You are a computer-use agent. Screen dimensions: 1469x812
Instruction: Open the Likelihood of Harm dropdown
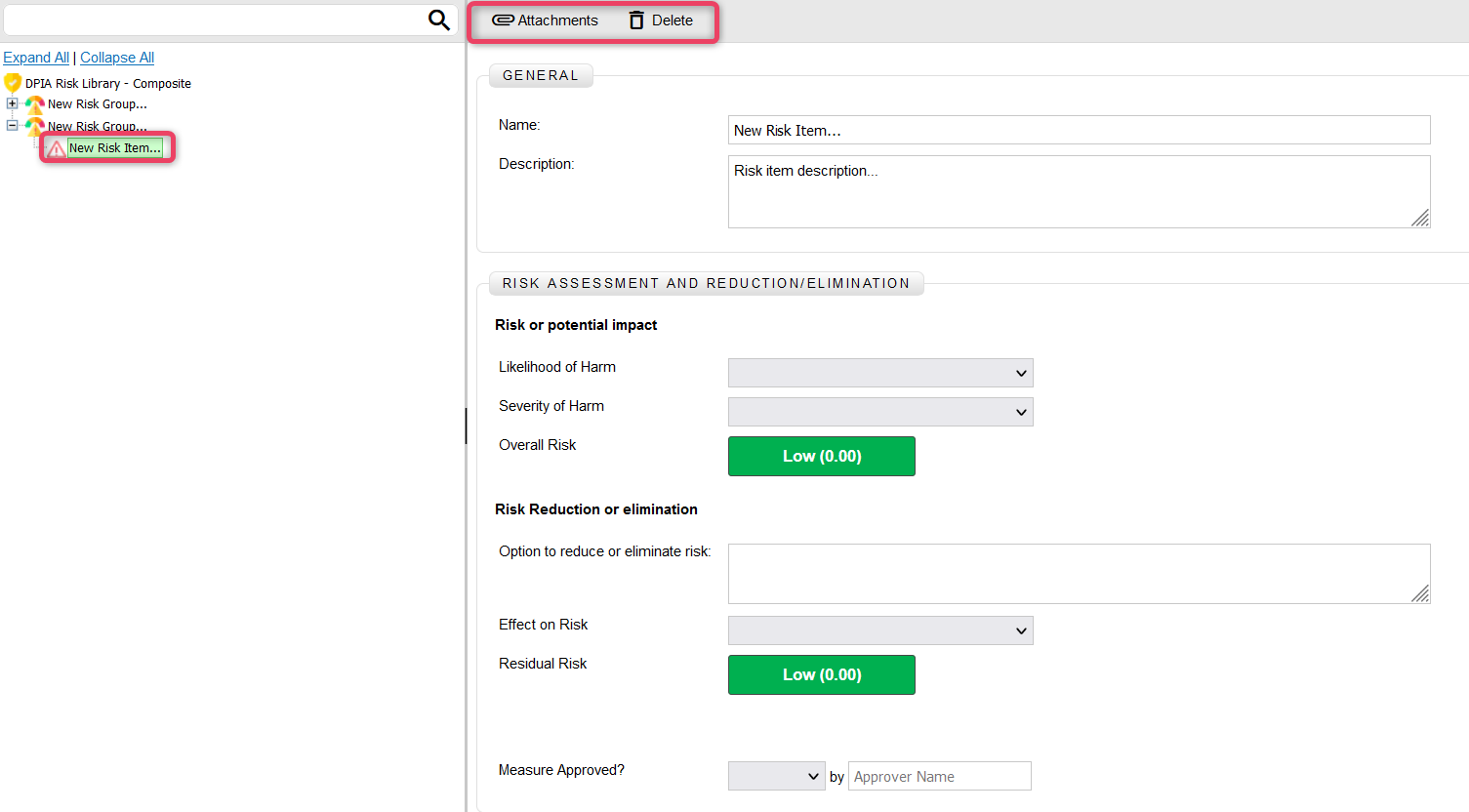tap(880, 373)
